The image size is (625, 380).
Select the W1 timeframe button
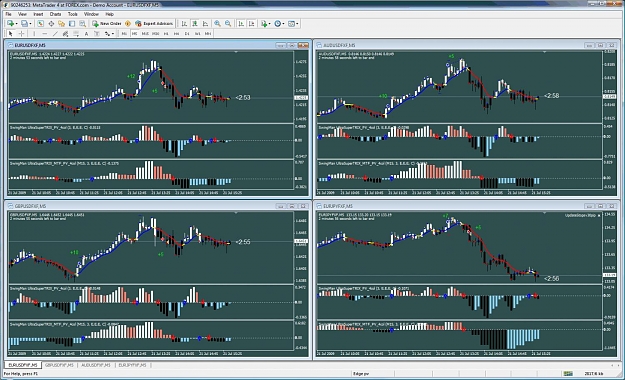tap(197, 33)
